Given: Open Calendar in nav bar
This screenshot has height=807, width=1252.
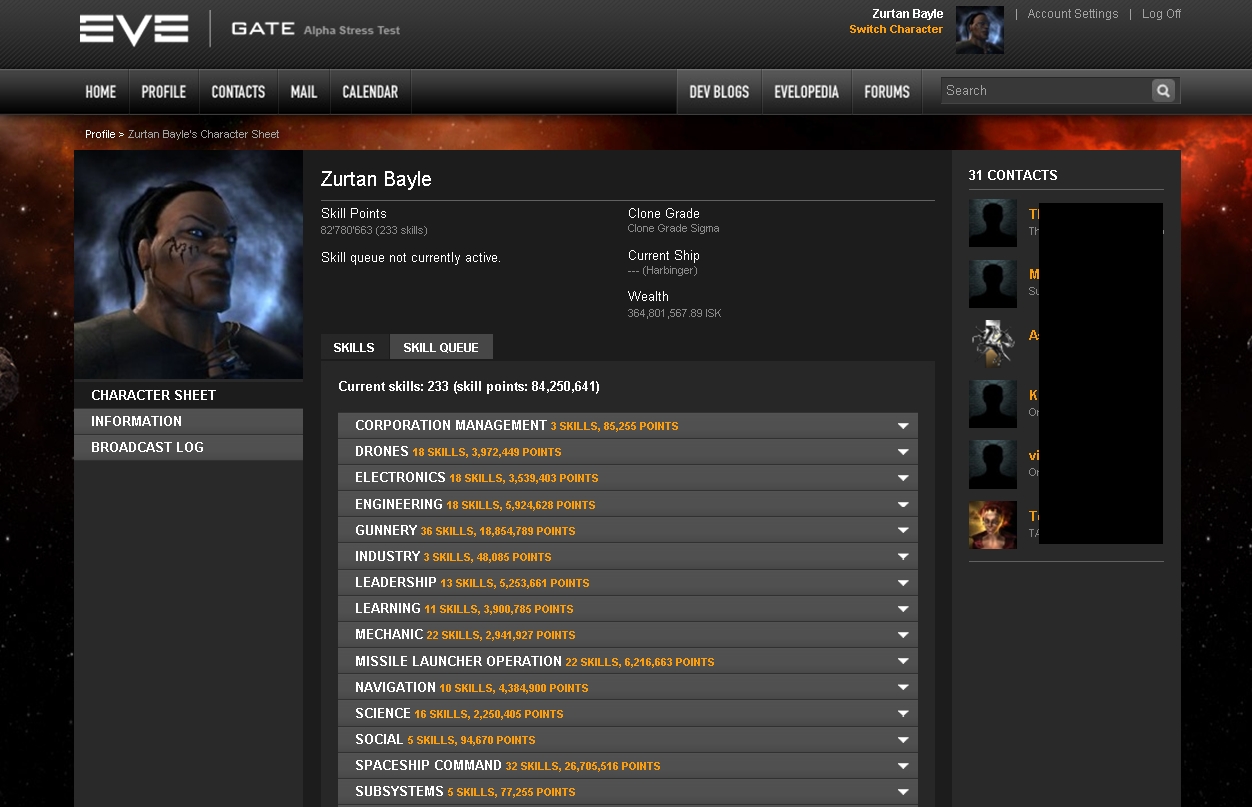Looking at the screenshot, I should tap(370, 92).
